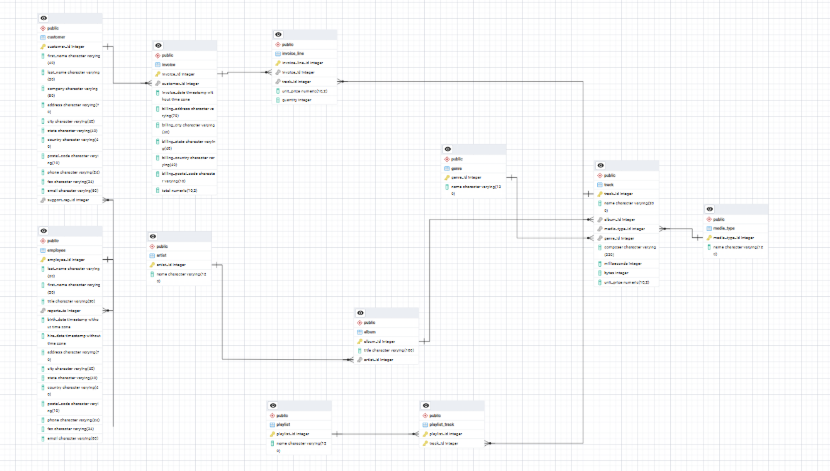830x471 pixels.
Task: Click the primary key icon for customer_id
Action: tap(43, 47)
